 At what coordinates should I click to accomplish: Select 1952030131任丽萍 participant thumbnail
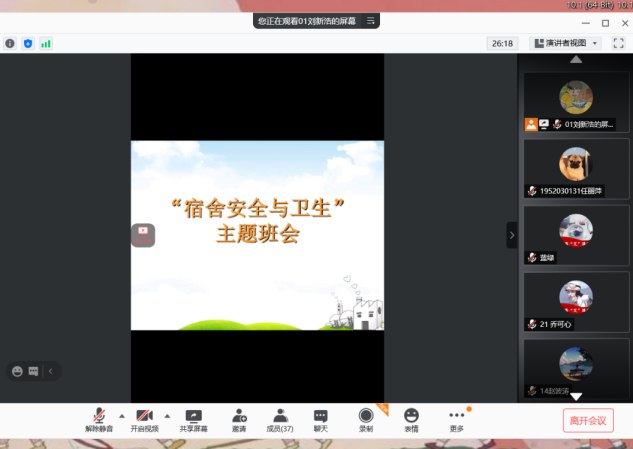point(576,167)
